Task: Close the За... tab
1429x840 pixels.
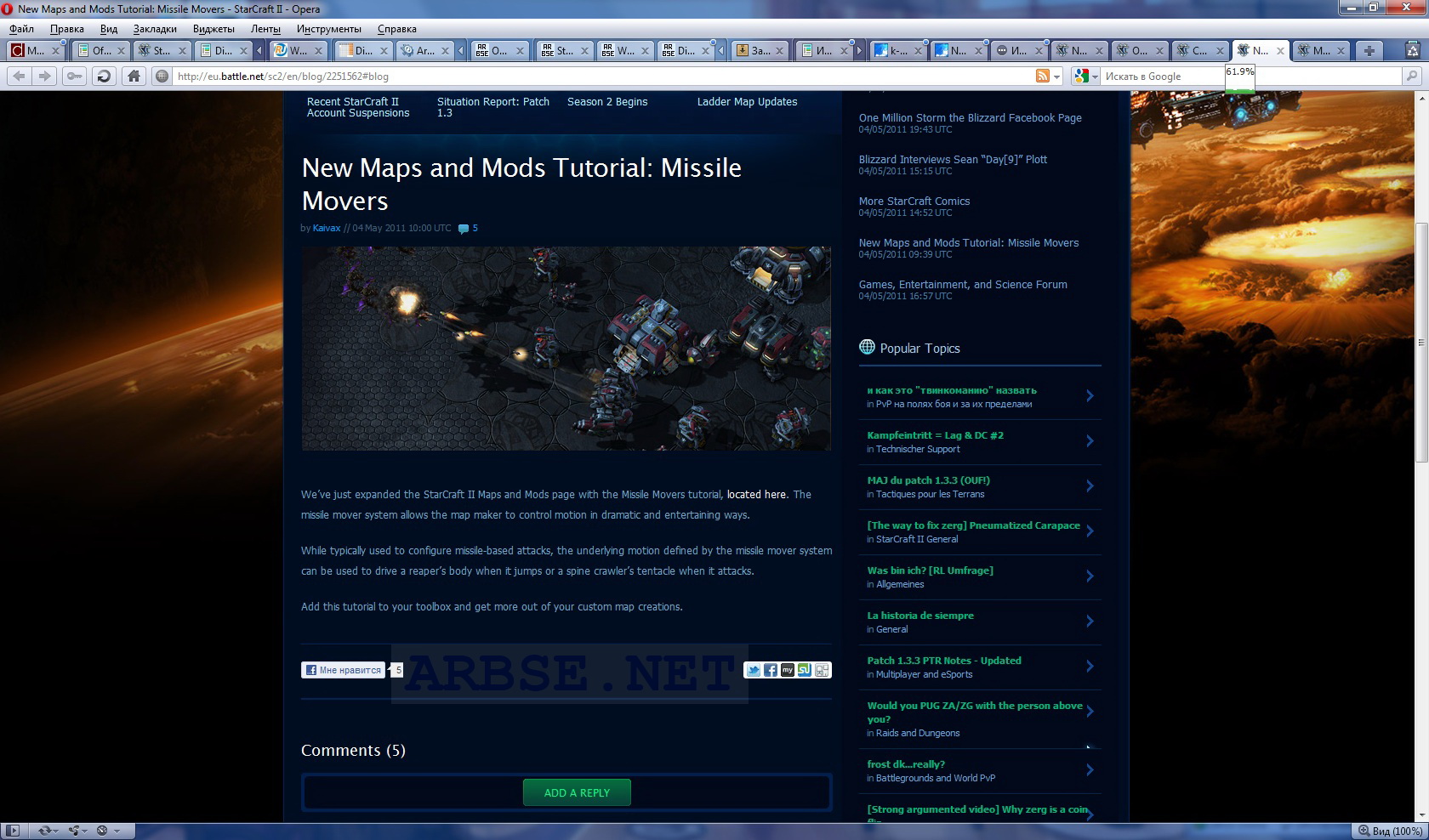Action: (779, 51)
